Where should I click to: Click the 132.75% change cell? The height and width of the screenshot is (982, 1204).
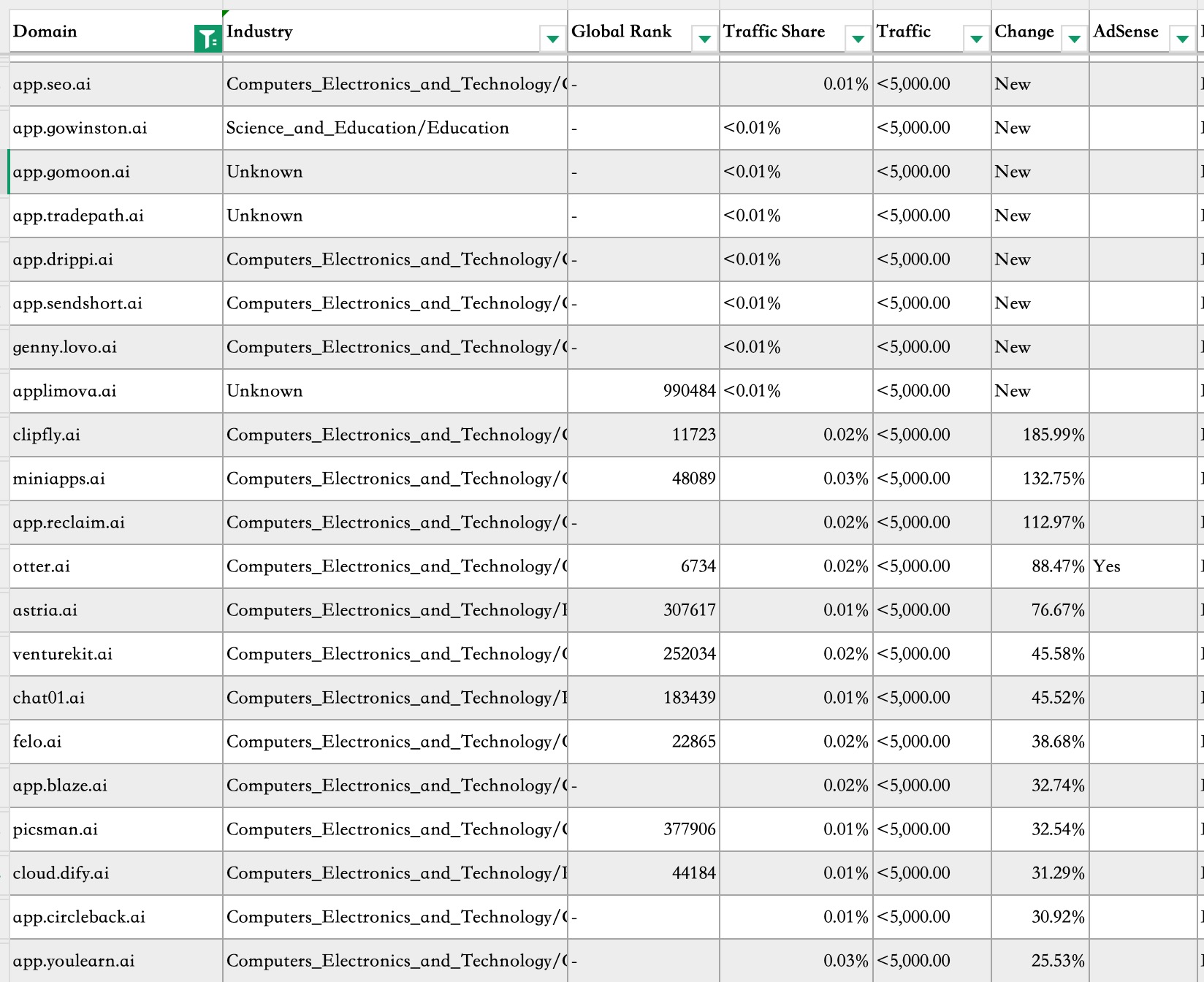pos(1040,479)
